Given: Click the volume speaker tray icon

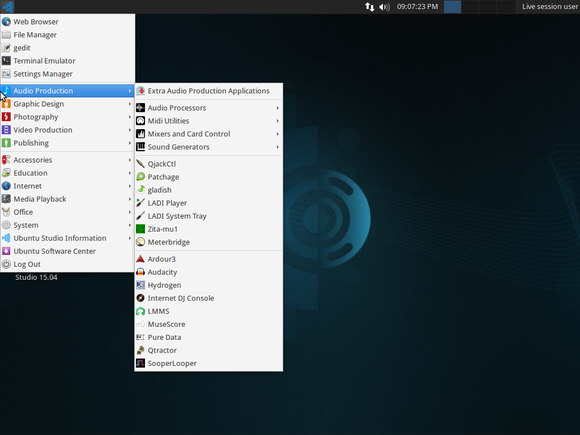Looking at the screenshot, I should point(384,7).
